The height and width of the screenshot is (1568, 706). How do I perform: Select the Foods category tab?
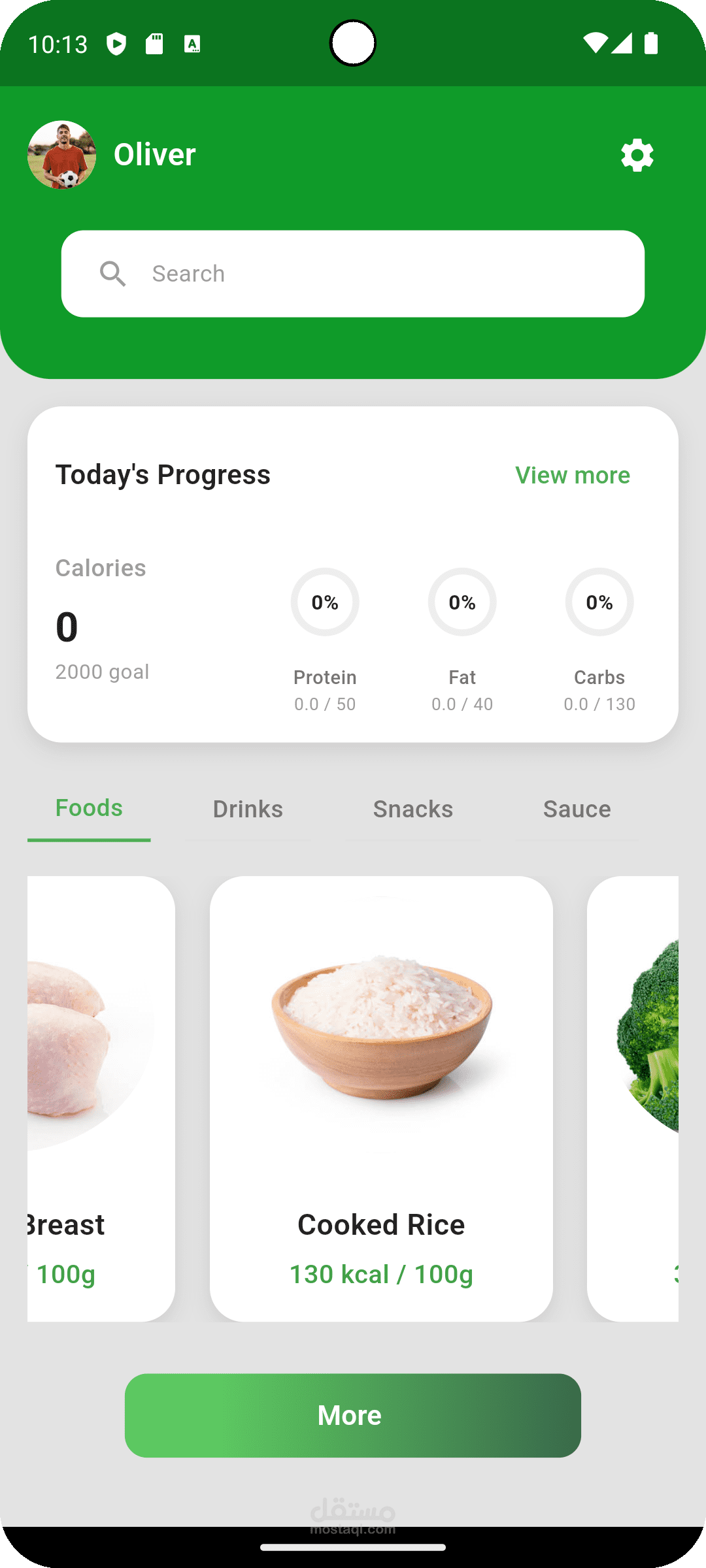pyautogui.click(x=89, y=809)
